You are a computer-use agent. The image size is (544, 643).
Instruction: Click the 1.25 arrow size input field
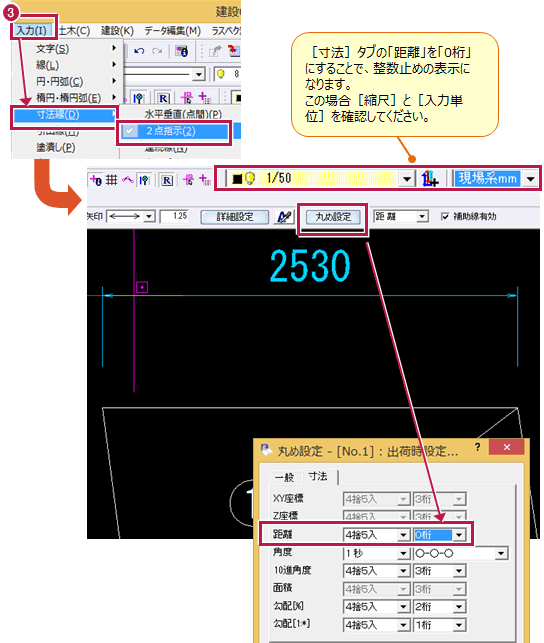tap(174, 216)
